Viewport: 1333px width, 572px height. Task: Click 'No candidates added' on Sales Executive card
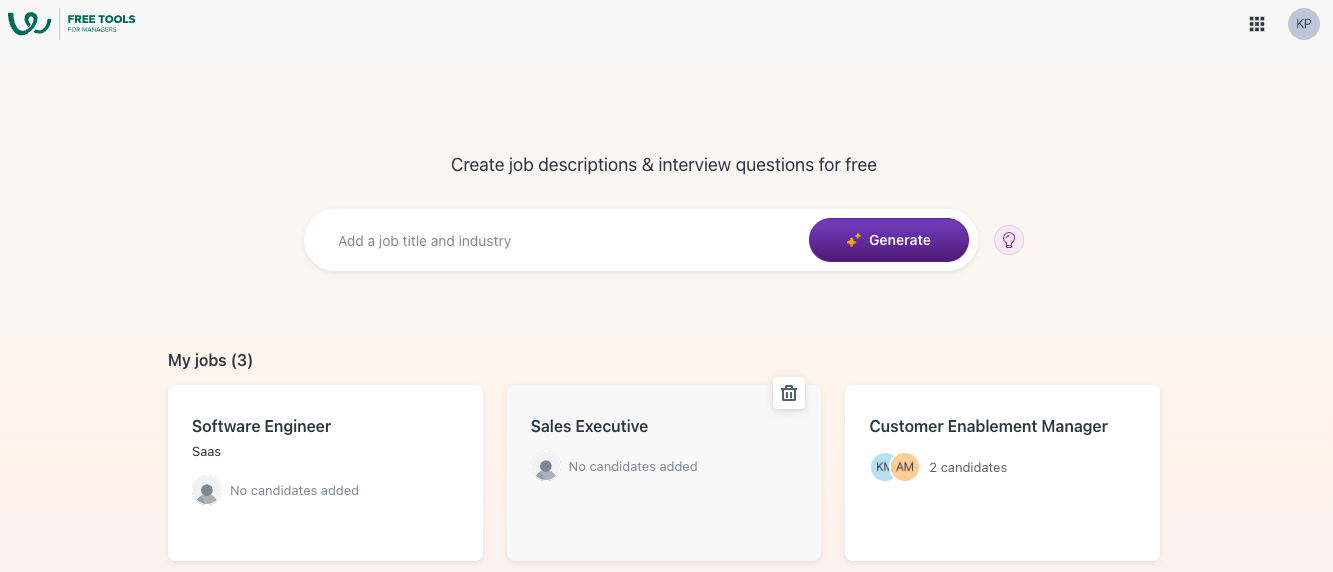click(x=633, y=466)
